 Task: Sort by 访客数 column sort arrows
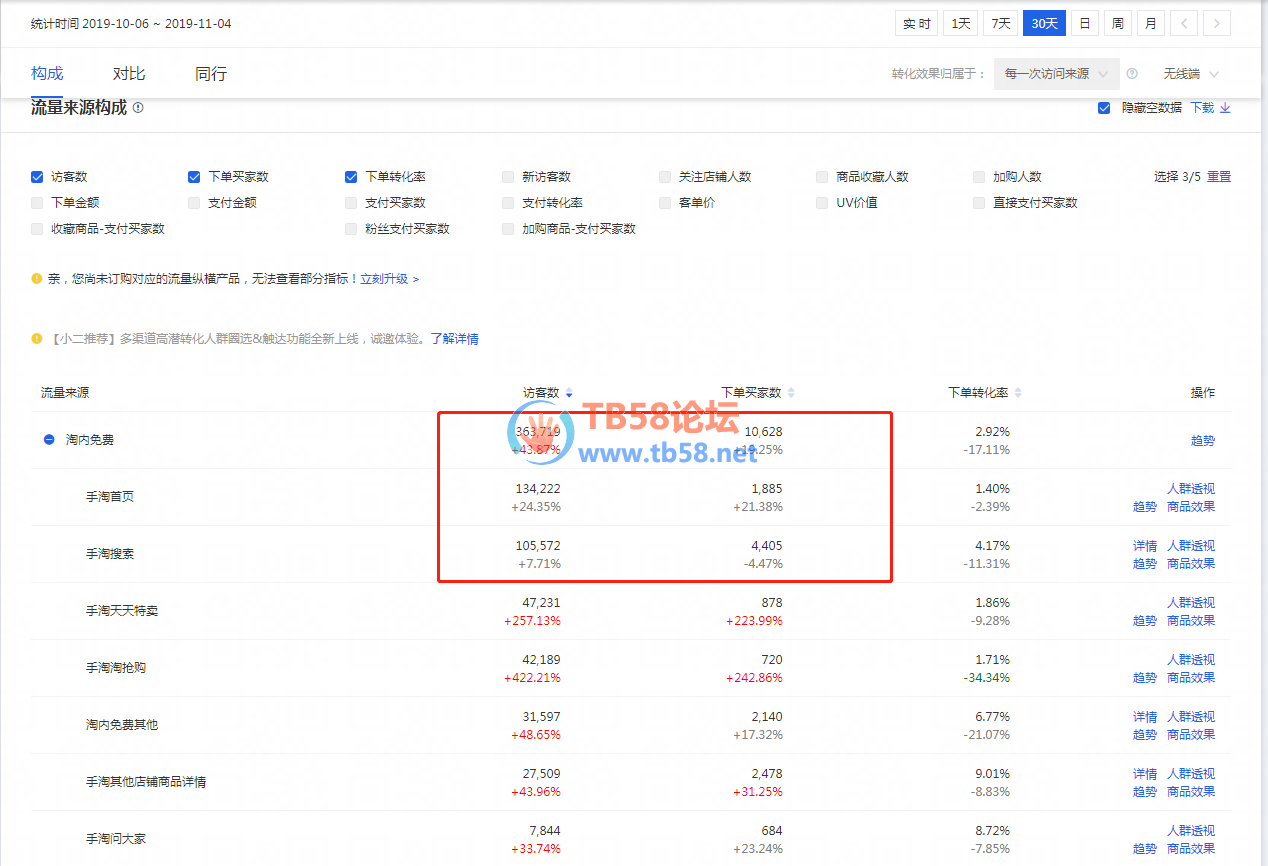569,394
